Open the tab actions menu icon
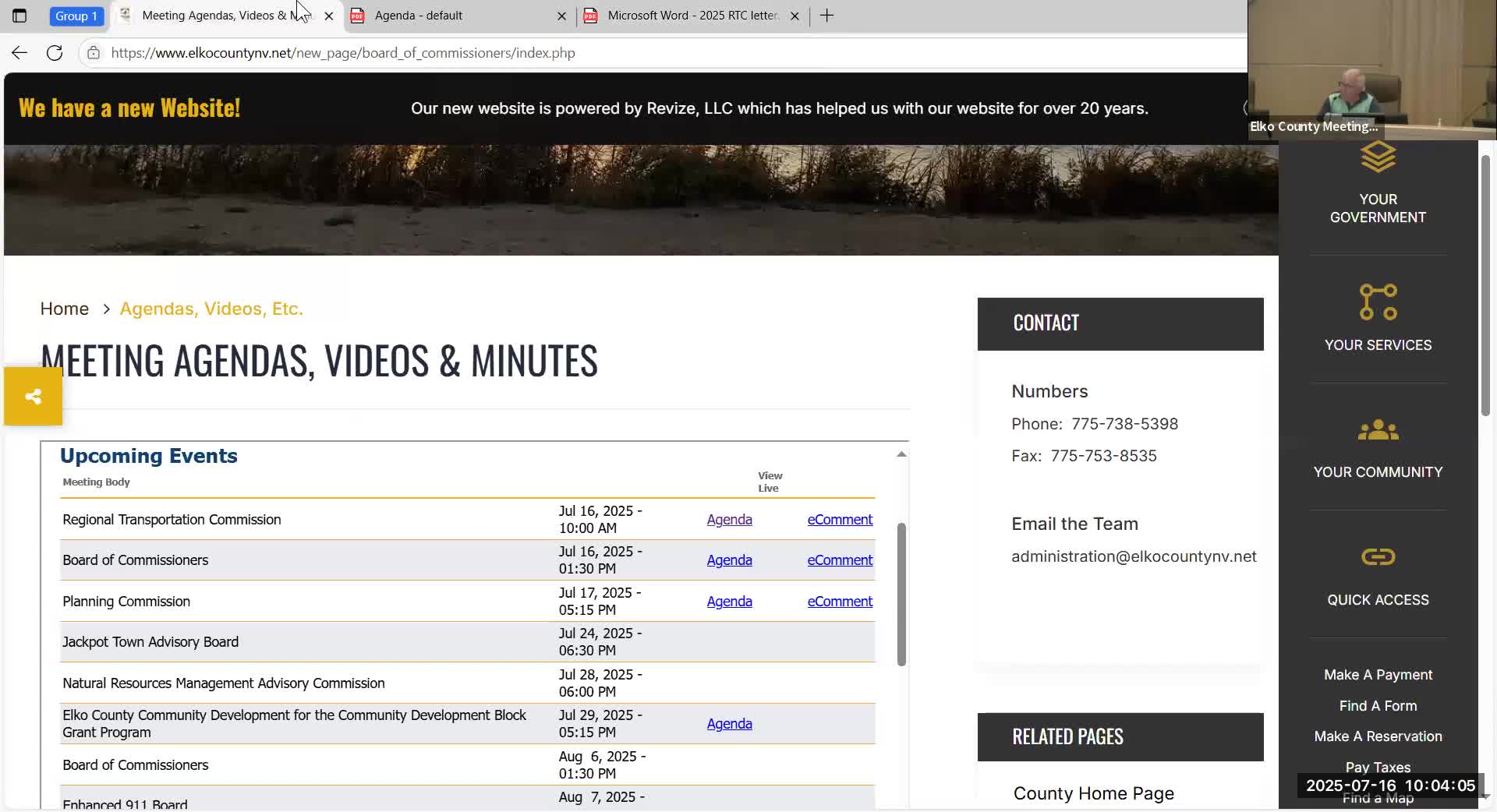Viewport: 1497px width, 812px height. (x=19, y=16)
